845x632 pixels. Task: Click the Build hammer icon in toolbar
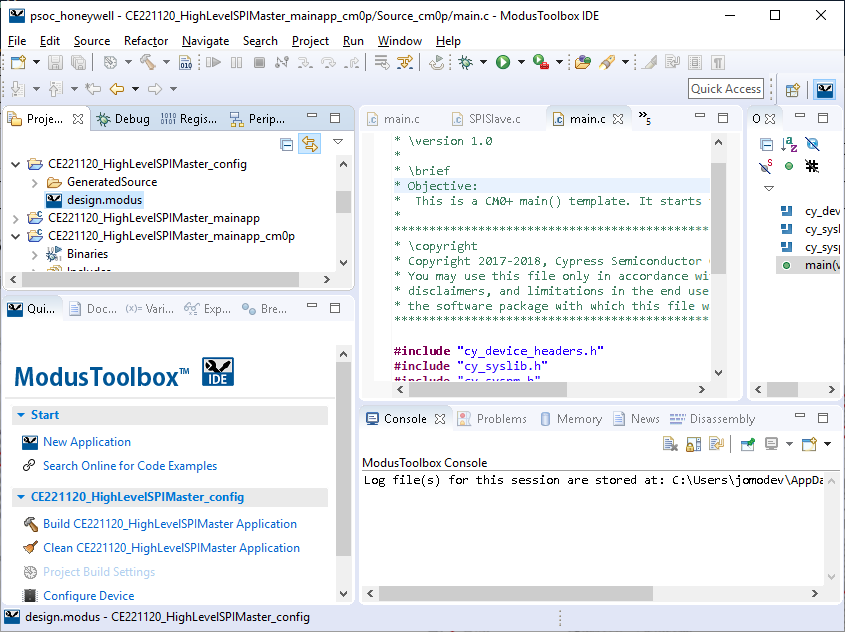pyautogui.click(x=147, y=62)
